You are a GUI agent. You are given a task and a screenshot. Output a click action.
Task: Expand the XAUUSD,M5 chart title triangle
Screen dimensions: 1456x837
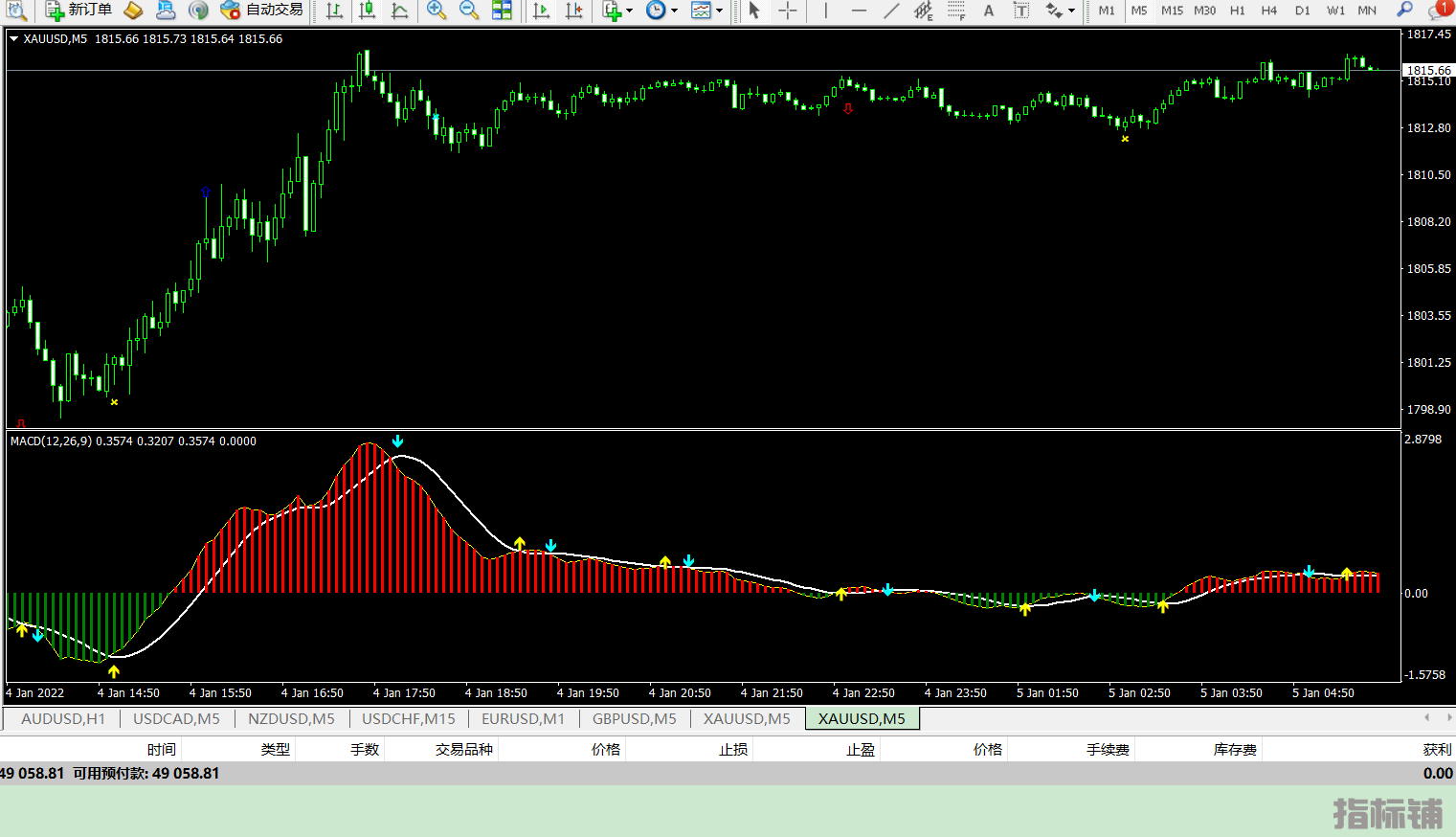click(14, 39)
